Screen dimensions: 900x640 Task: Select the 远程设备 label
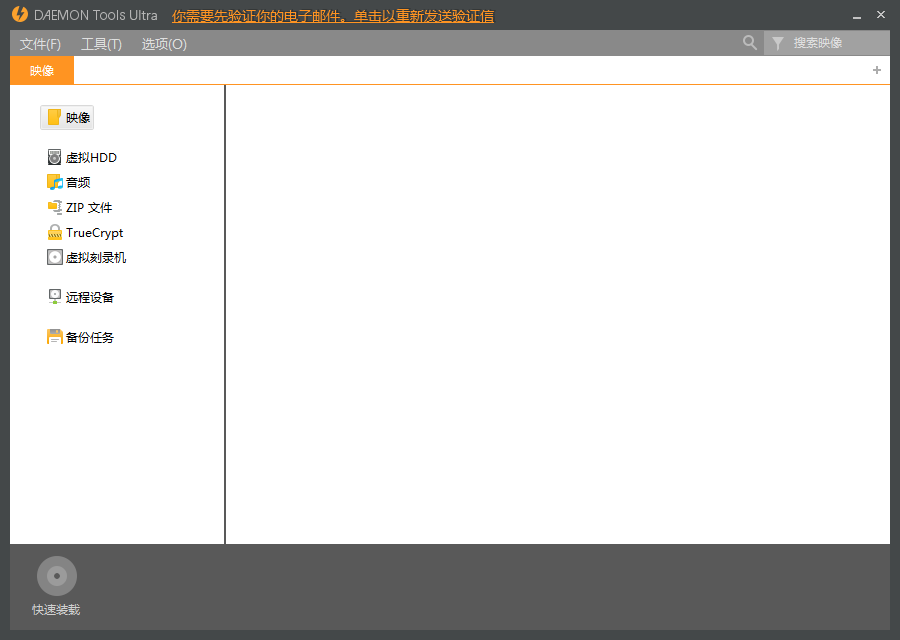[90, 297]
